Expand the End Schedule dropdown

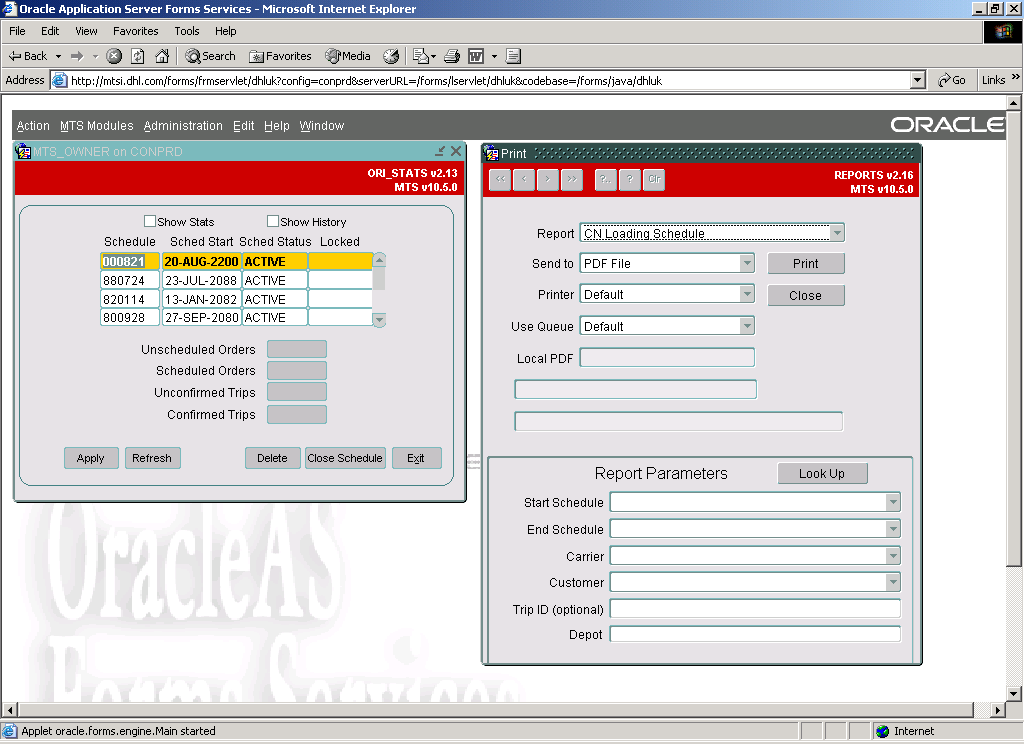[x=893, y=529]
